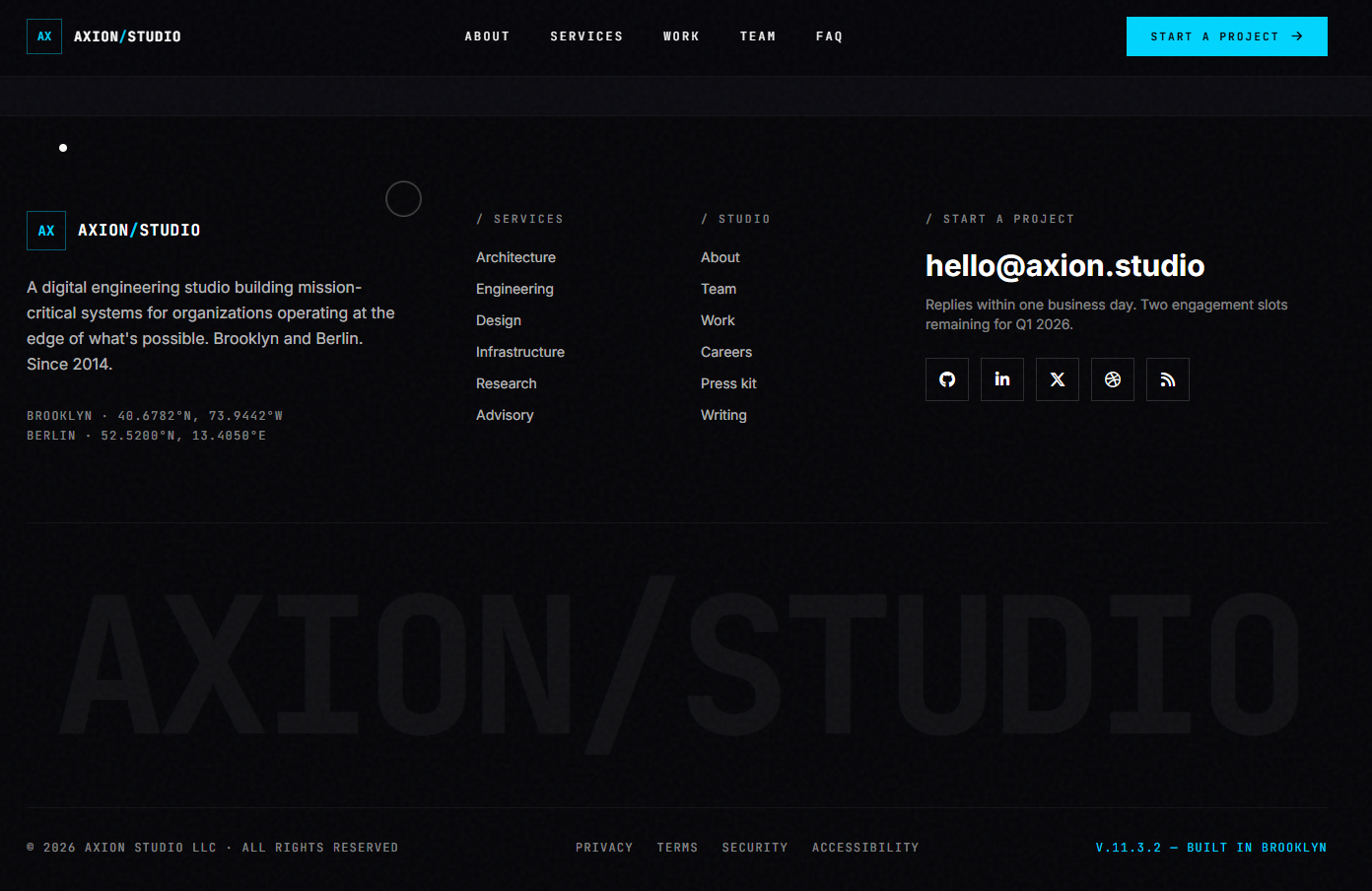The height and width of the screenshot is (891, 1372).
Task: Go to Research service link
Action: point(507,383)
